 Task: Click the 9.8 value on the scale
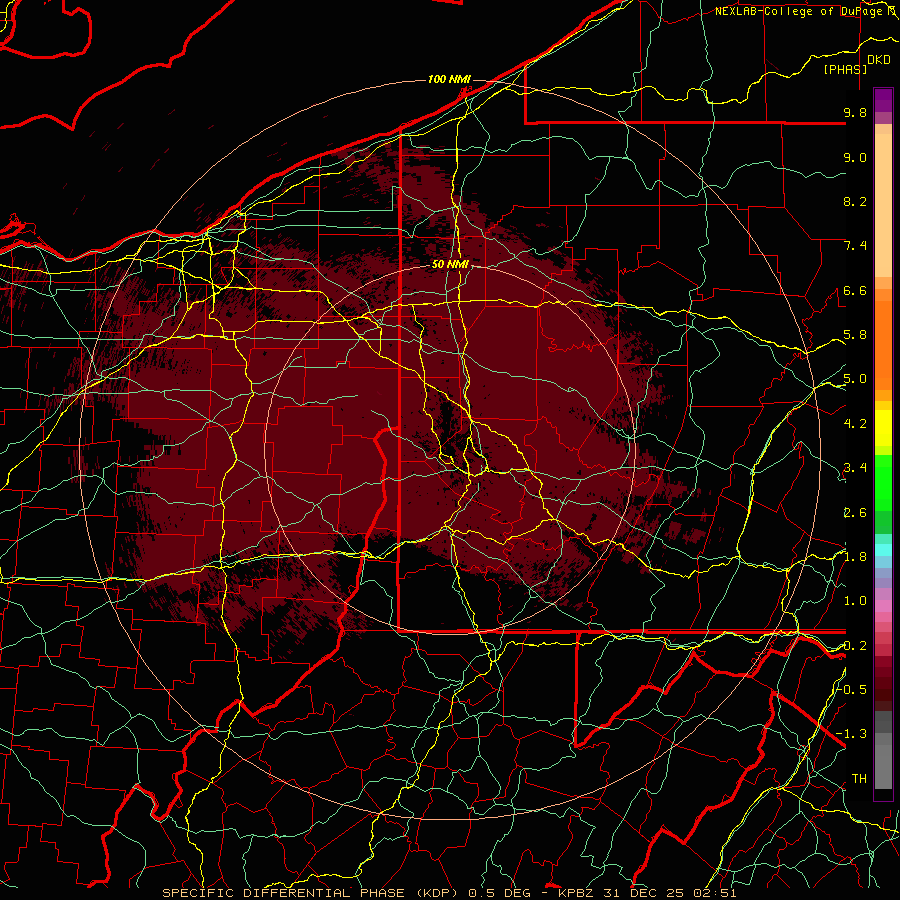click(855, 113)
